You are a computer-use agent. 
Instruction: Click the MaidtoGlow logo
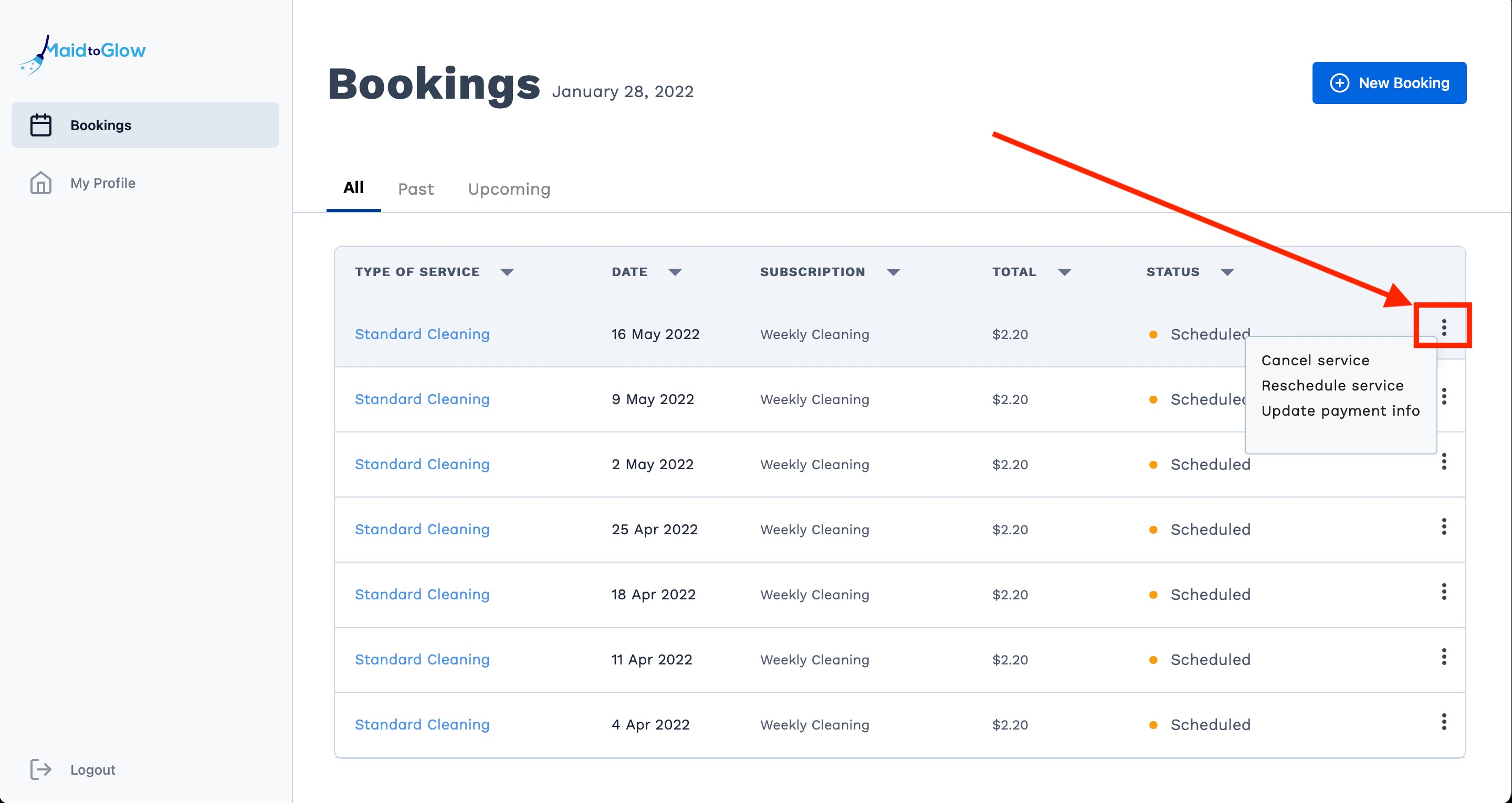82,54
